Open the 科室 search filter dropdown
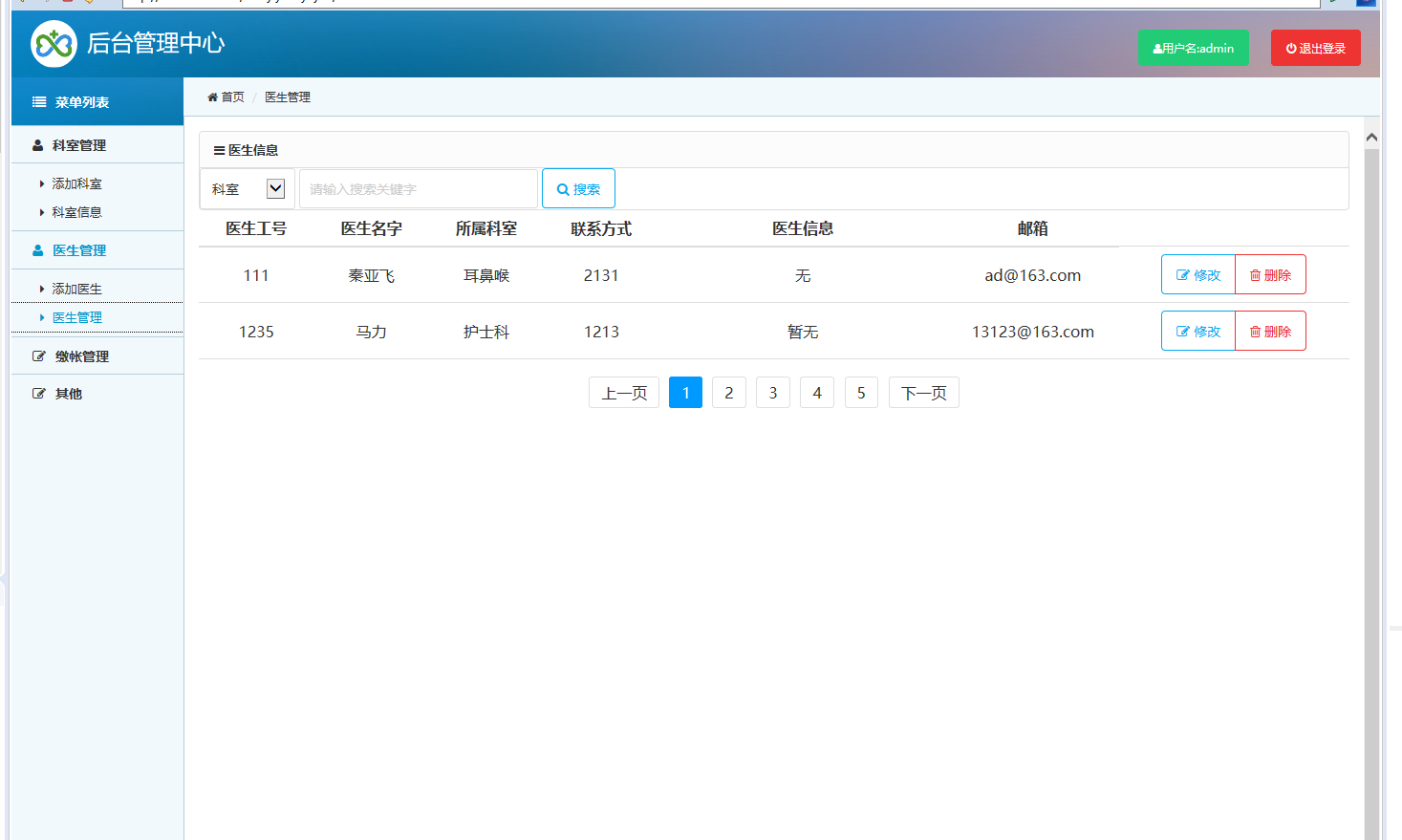Screen dimensions: 1402x840 [277, 188]
